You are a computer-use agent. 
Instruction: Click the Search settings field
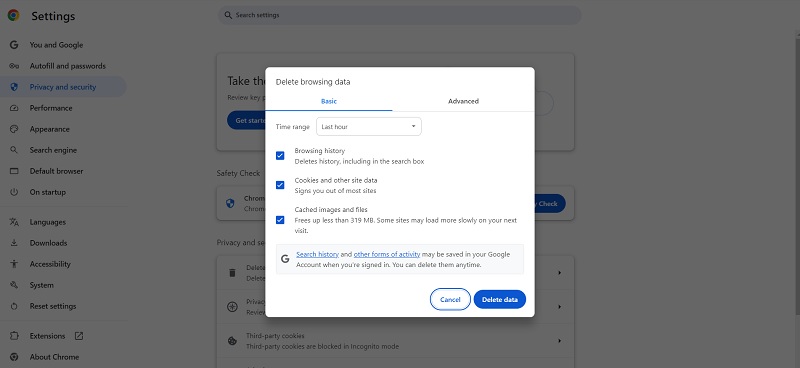(399, 15)
